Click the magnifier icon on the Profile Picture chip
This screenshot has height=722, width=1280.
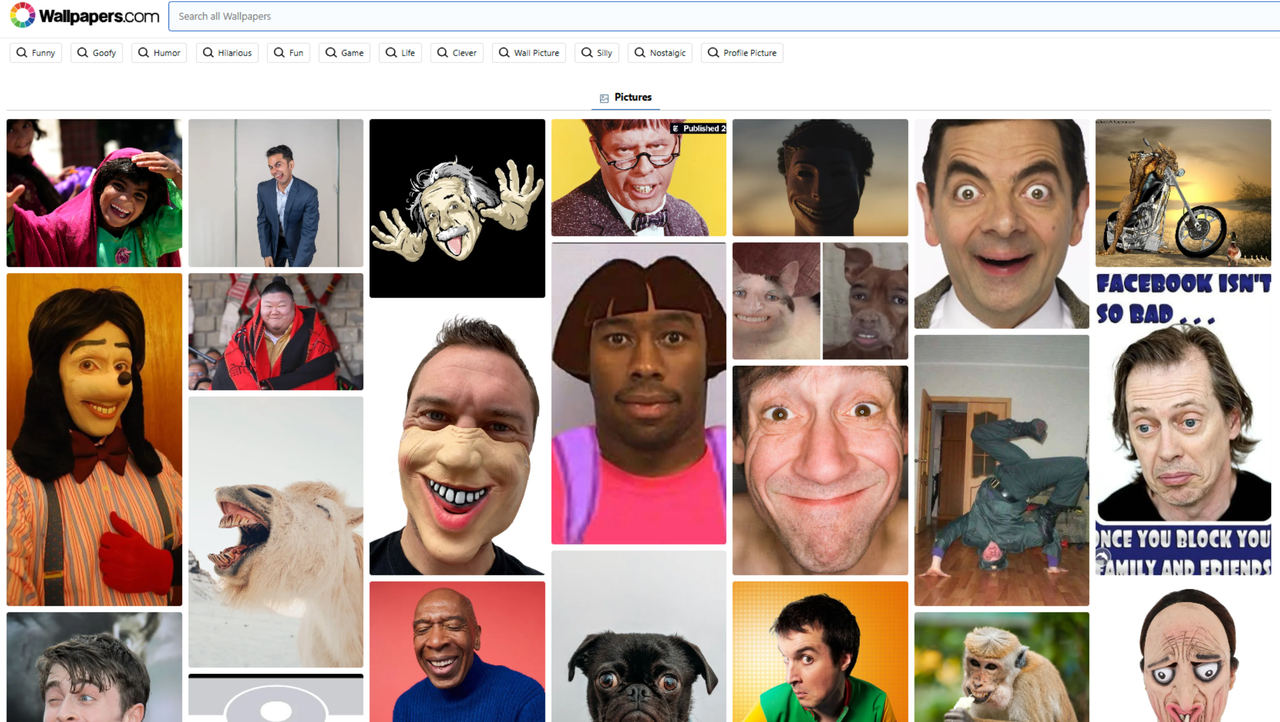(711, 52)
